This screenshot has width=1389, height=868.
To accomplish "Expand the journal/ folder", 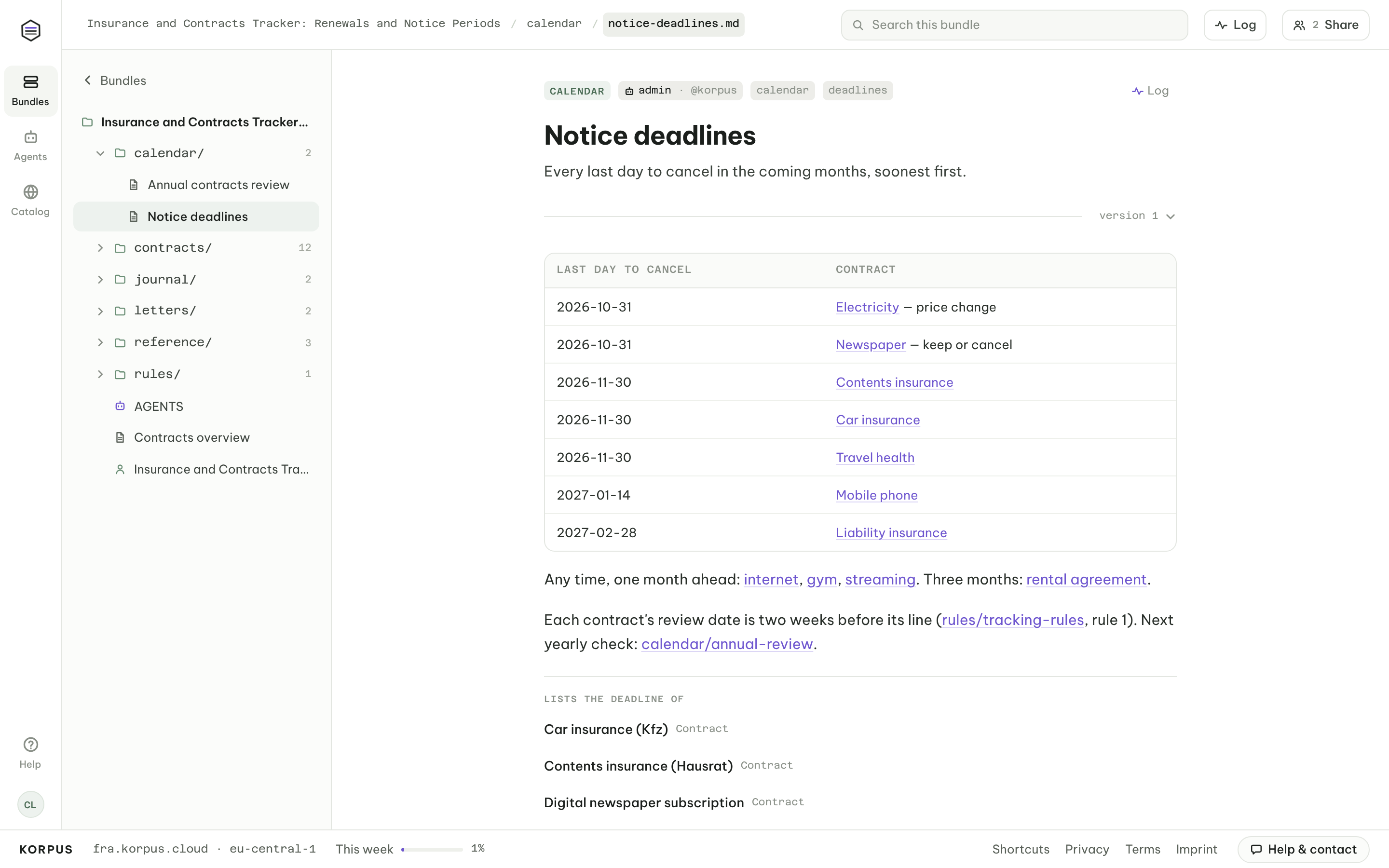I will click(100, 280).
